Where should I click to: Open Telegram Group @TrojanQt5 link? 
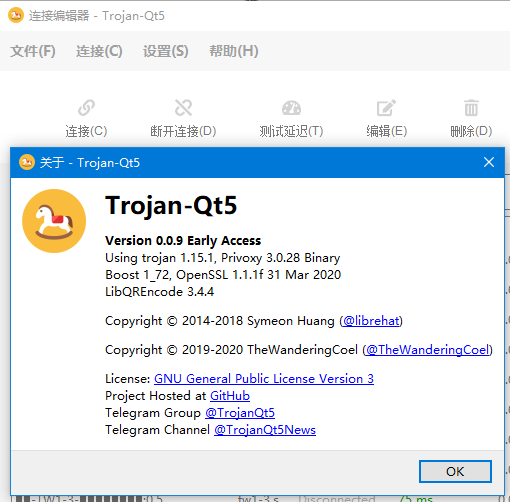pos(240,413)
